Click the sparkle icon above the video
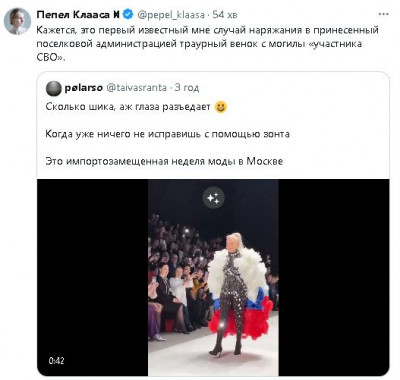This screenshot has height=380, width=400. click(x=213, y=198)
